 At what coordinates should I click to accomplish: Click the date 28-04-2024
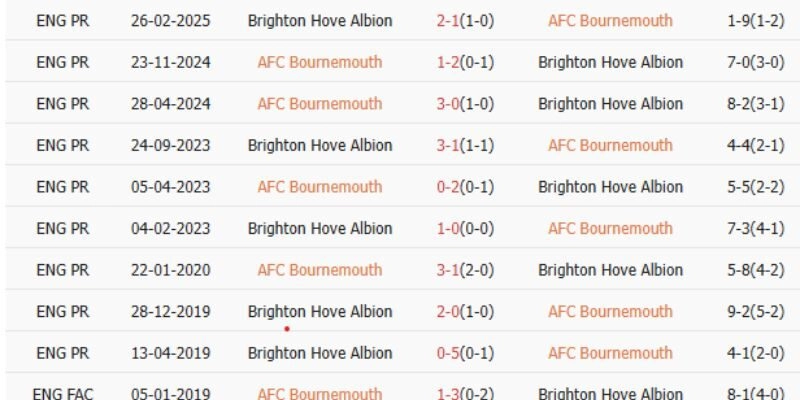click(x=170, y=104)
